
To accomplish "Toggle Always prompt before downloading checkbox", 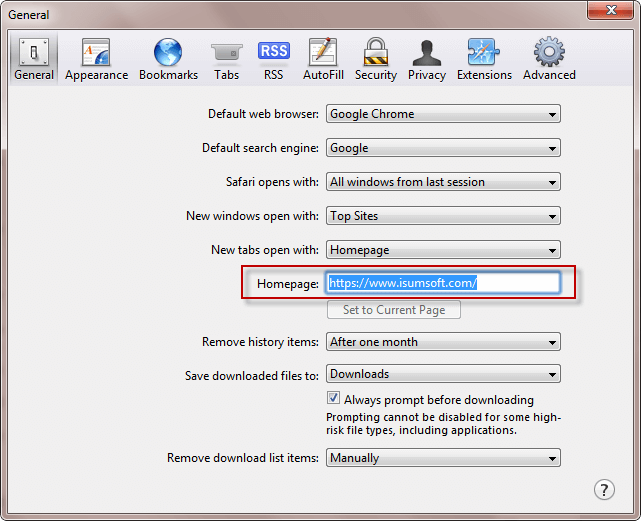I will [333, 398].
